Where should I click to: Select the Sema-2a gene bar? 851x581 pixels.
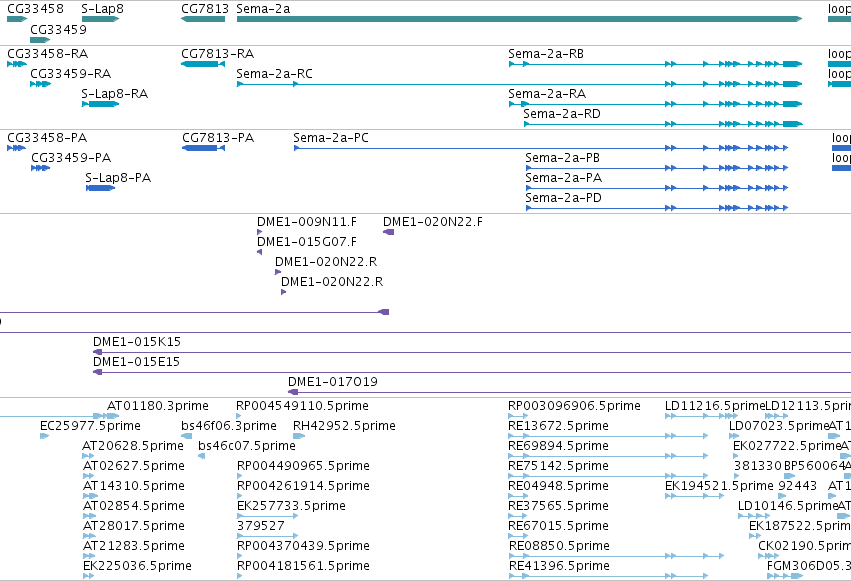519,19
